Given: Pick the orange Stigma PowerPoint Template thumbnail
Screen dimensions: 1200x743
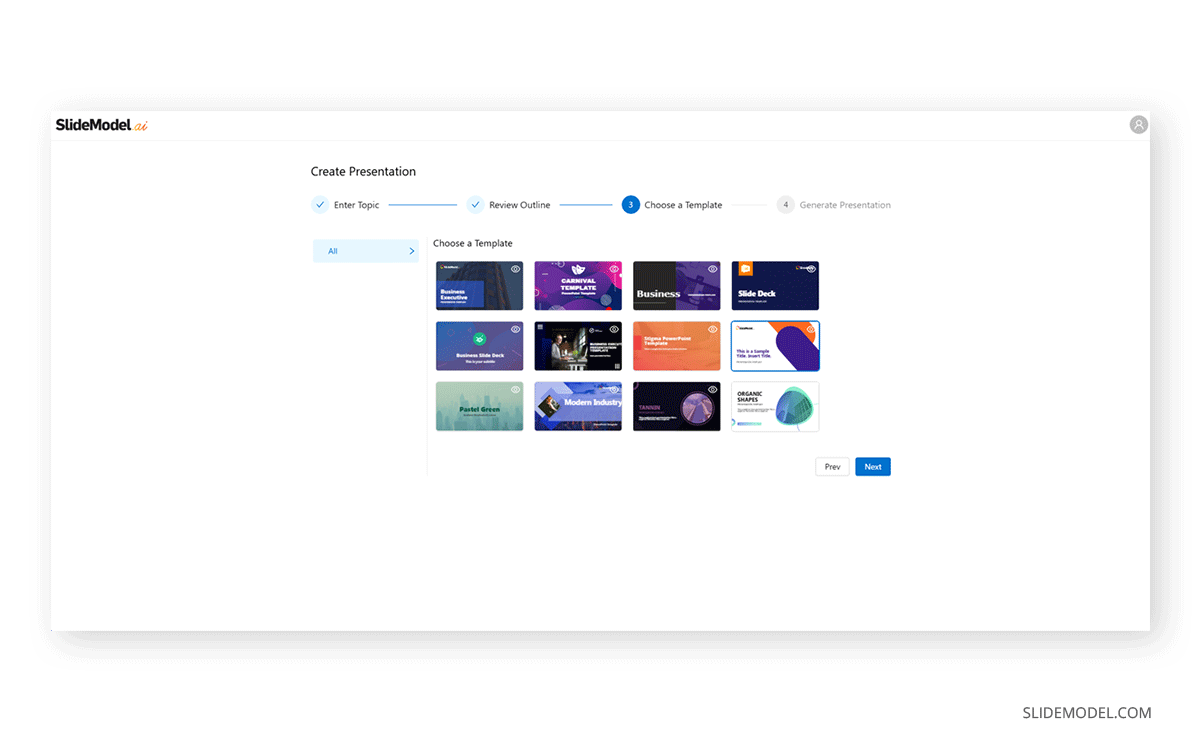Looking at the screenshot, I should tap(676, 346).
